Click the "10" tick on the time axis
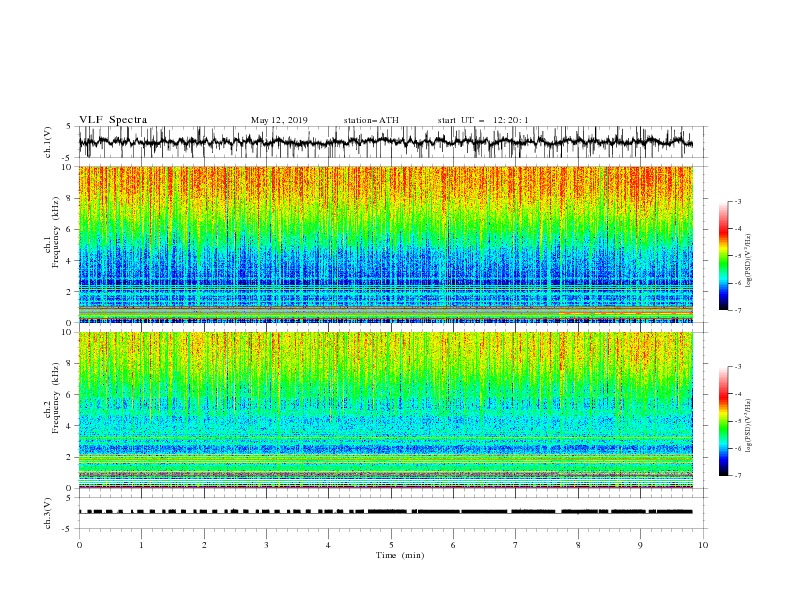Viewport: 792px width, 612px height. 703,545
